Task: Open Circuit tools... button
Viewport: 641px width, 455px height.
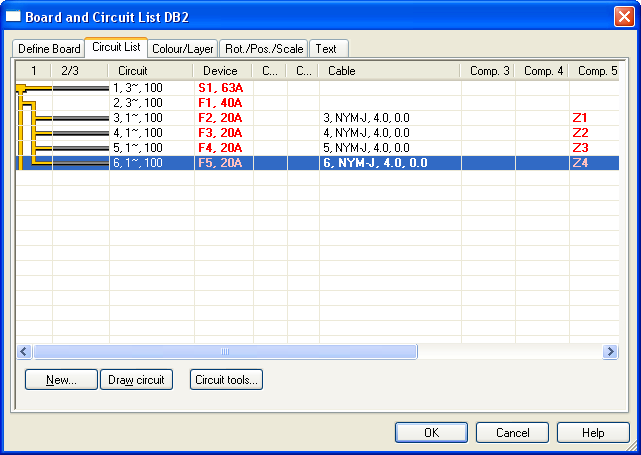Action: 226,380
